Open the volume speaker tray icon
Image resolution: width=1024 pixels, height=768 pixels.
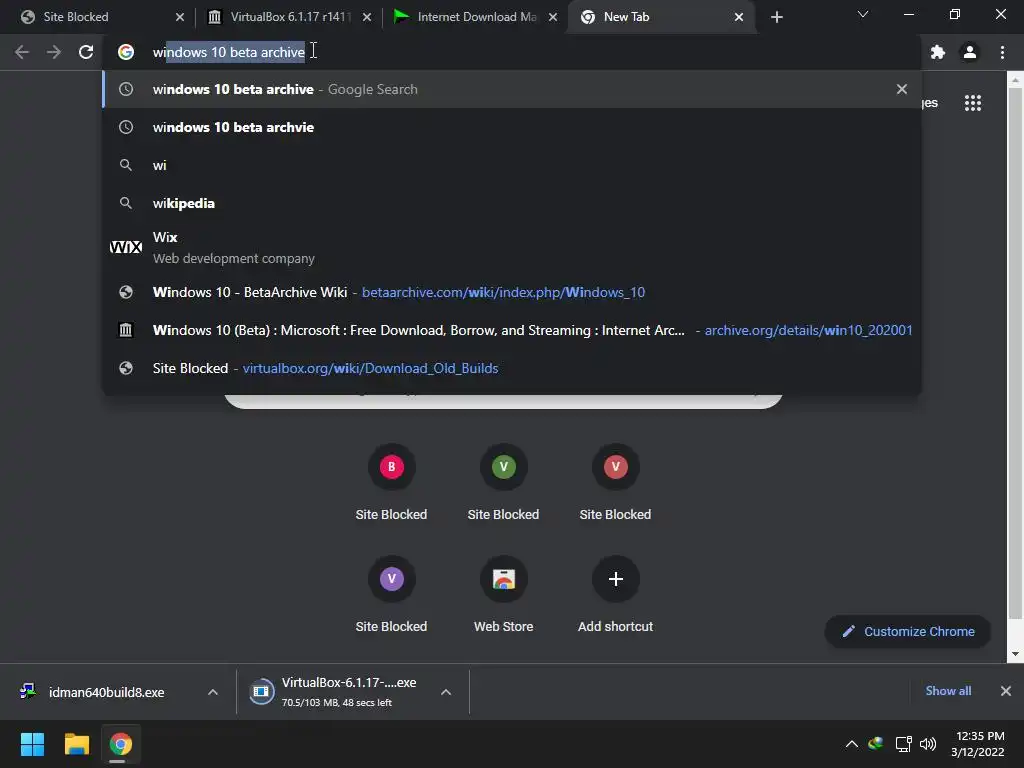coord(927,744)
